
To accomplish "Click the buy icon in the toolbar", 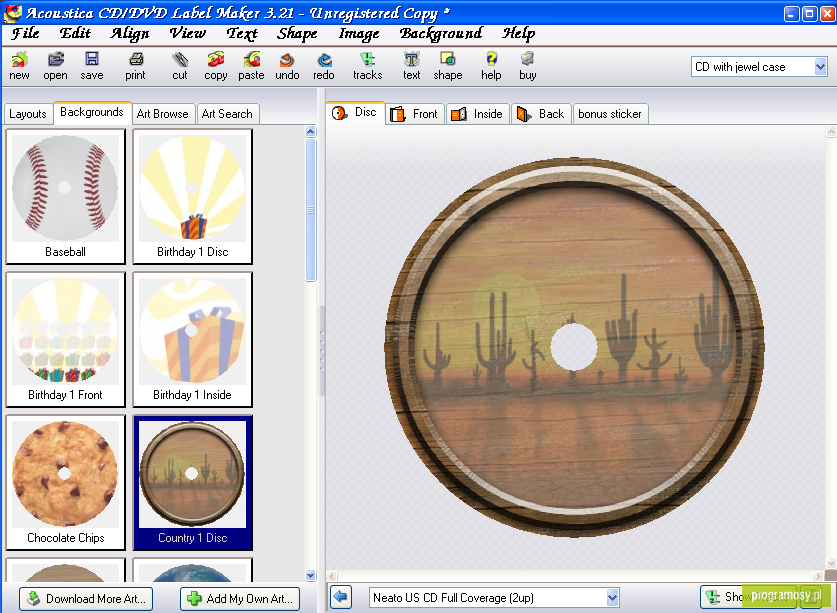I will coord(527,66).
